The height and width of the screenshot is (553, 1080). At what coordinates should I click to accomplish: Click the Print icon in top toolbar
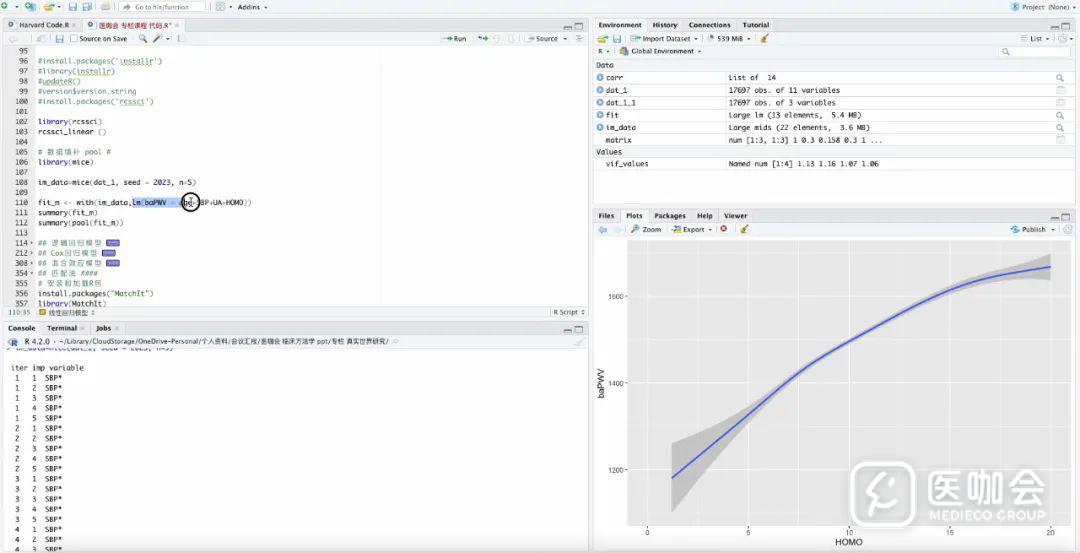[105, 6]
